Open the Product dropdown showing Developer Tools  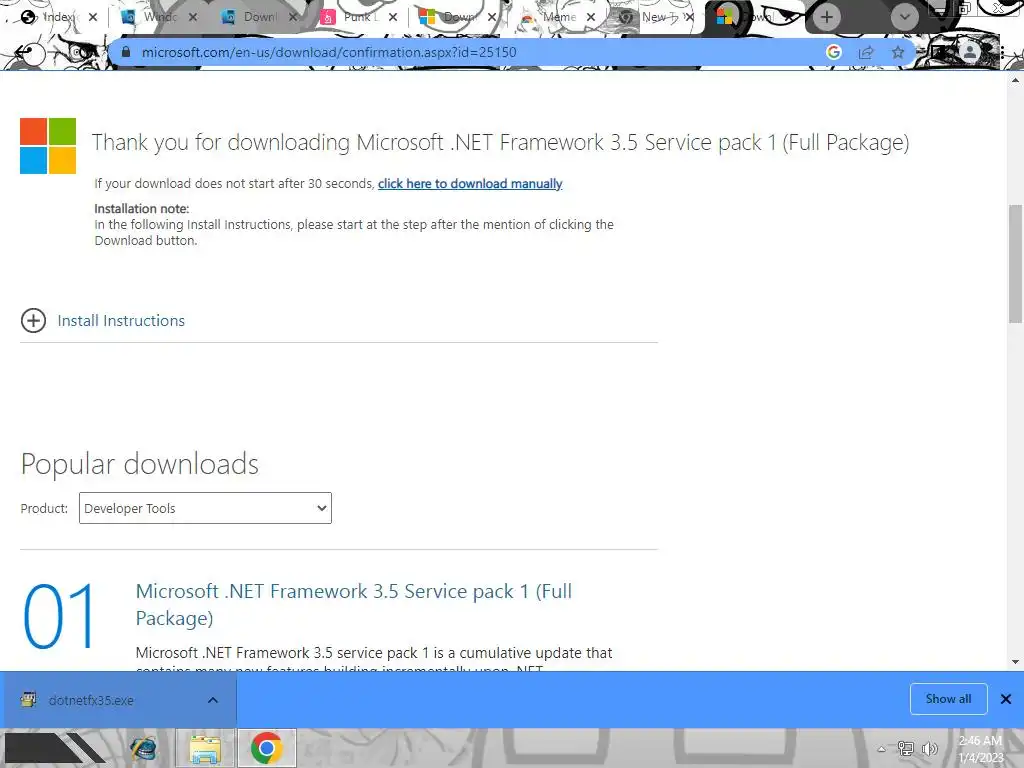205,508
